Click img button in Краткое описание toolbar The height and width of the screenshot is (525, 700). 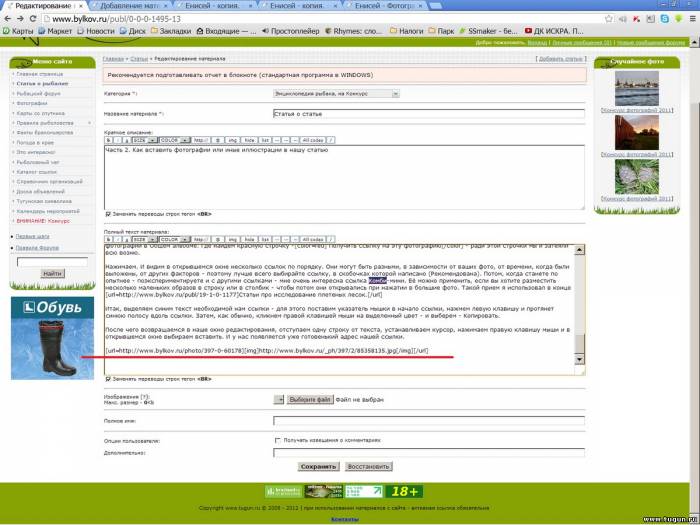[233, 140]
